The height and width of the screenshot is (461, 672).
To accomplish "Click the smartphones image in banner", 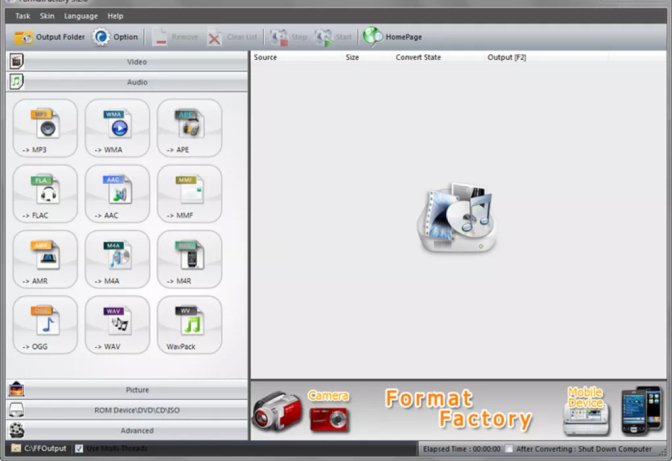I will tap(642, 410).
